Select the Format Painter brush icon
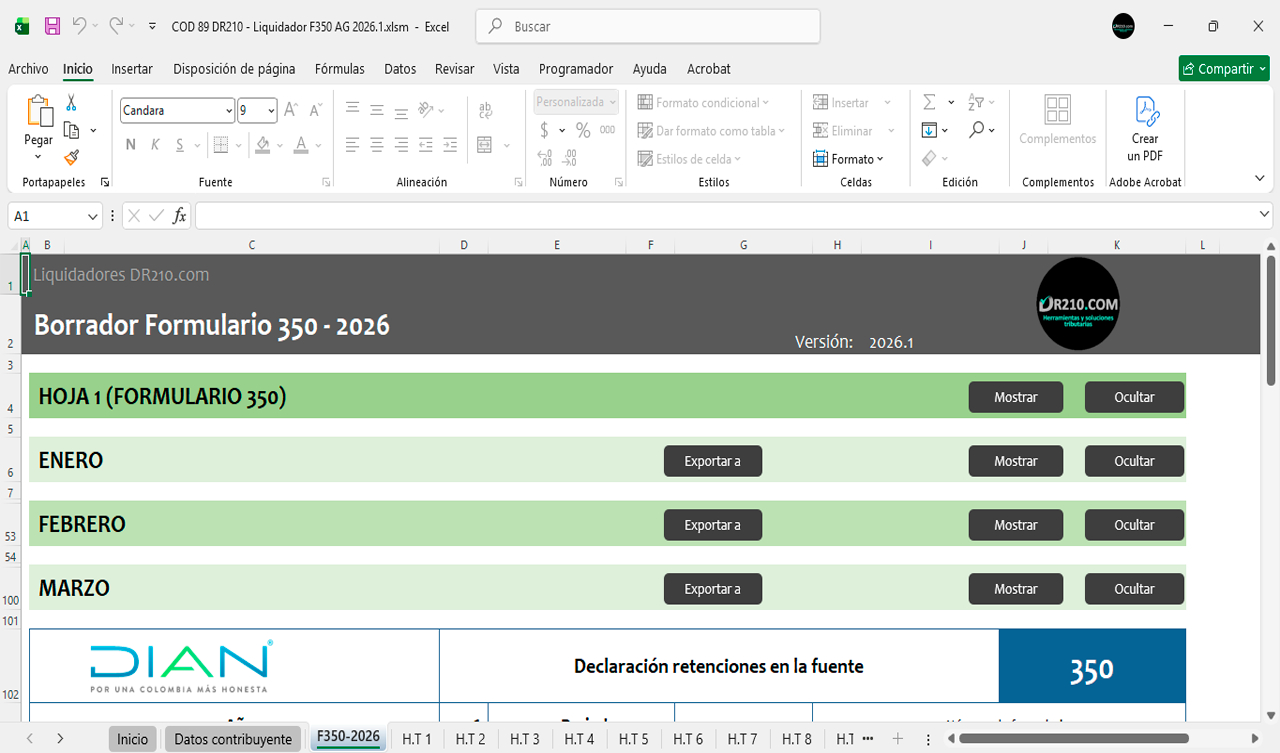1280x753 pixels. tap(71, 158)
